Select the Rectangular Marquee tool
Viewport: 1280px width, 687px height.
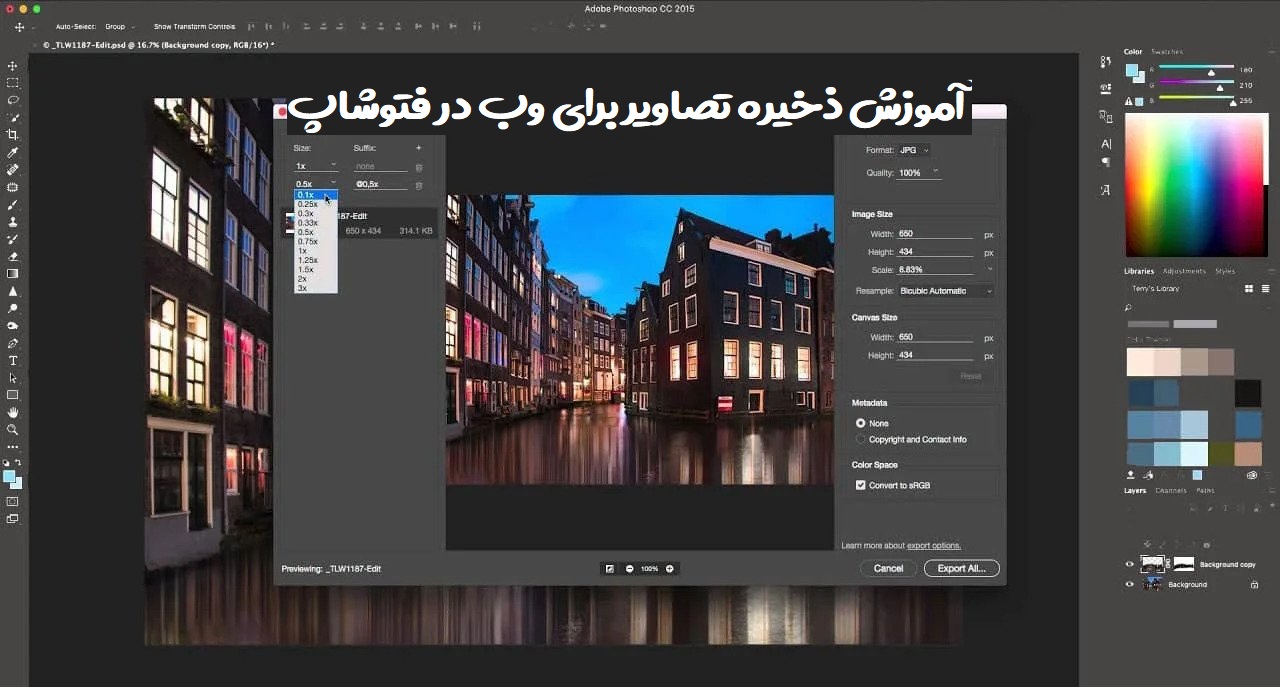[x=13, y=83]
